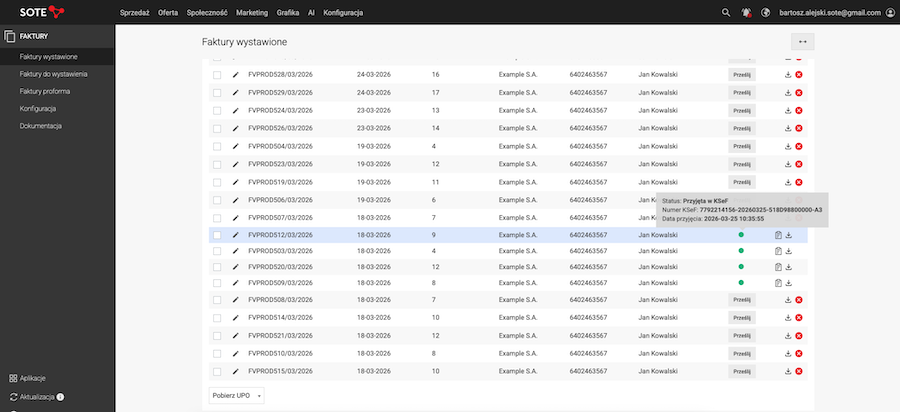Check the FVPROD515/03/2026 row checkbox

pyautogui.click(x=217, y=371)
